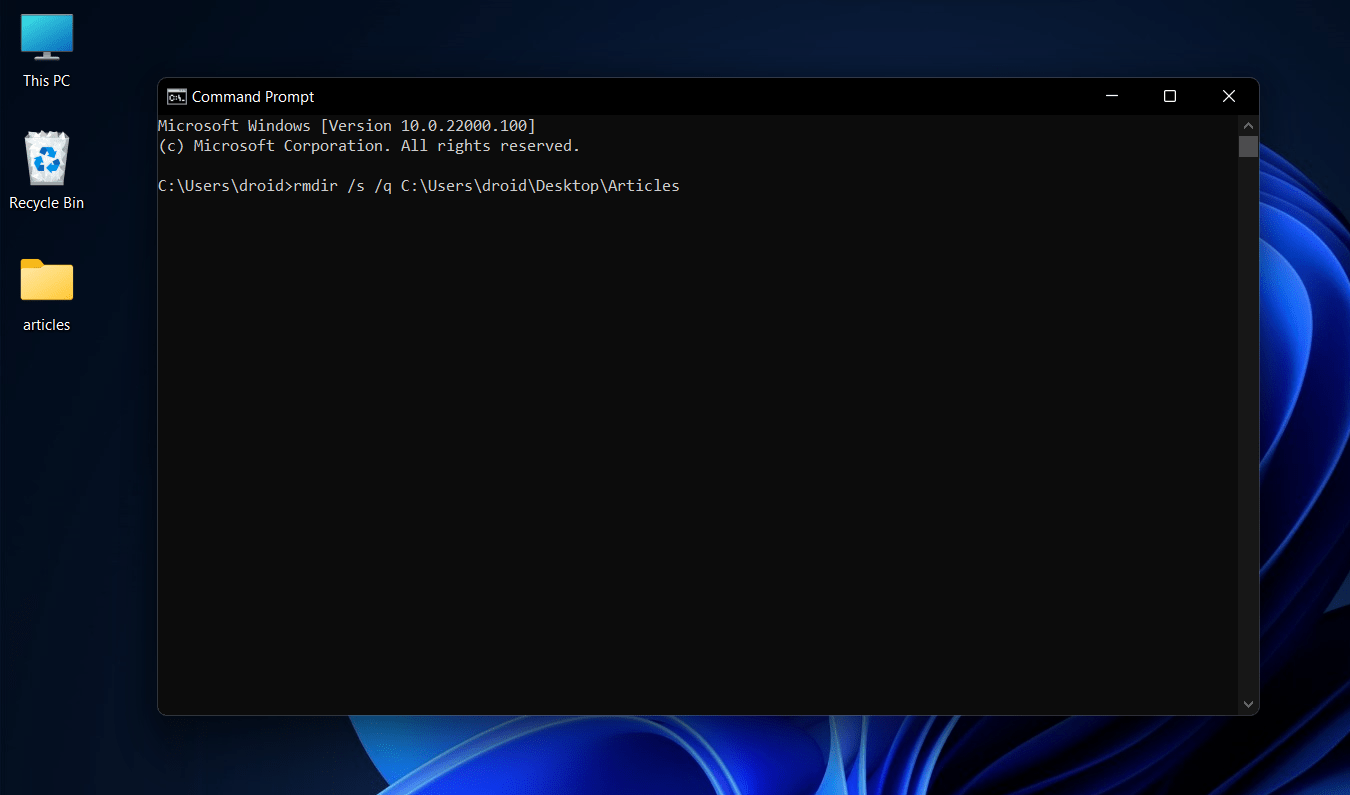Close the Command Prompt window
1350x795 pixels.
click(1228, 96)
